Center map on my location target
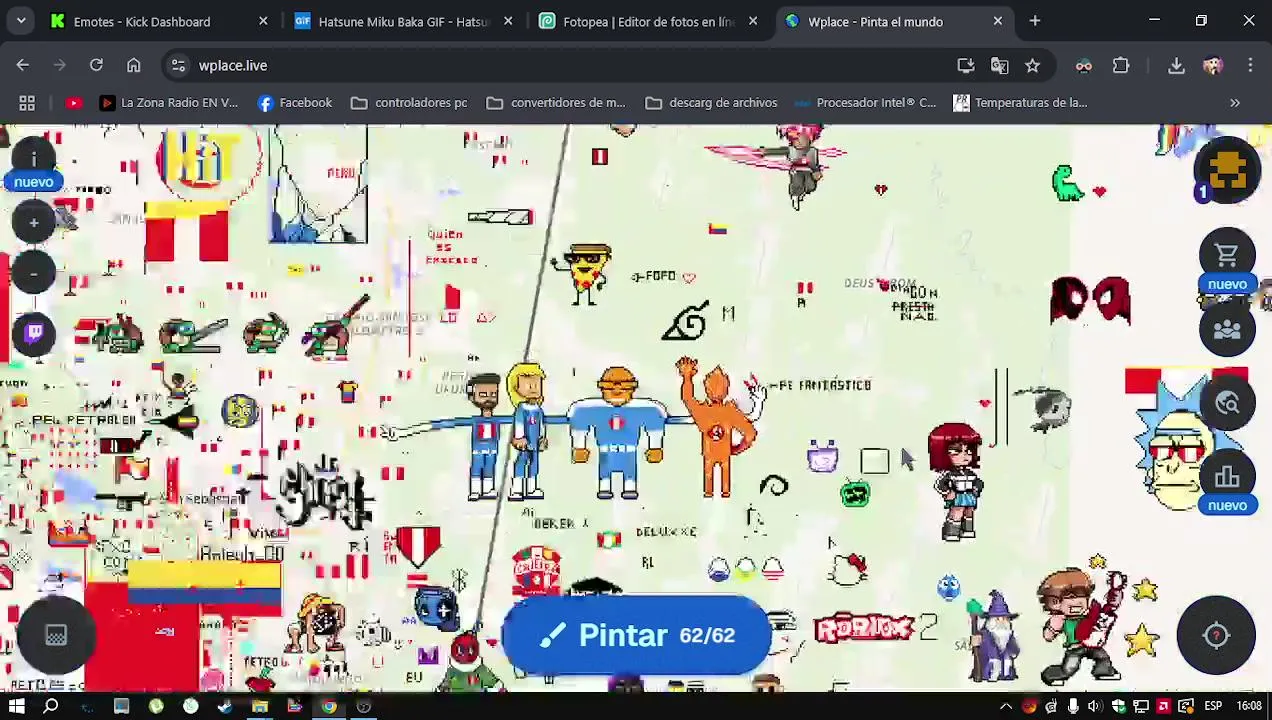Screen dimensions: 1272x720 coord(1216,635)
